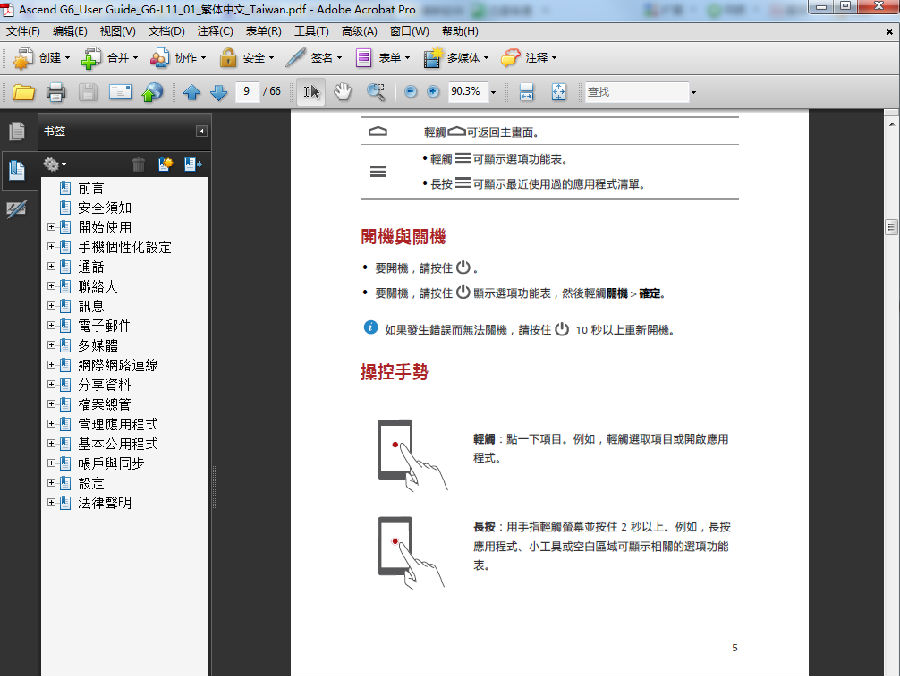Click the zoom in plus button
The height and width of the screenshot is (676, 900).
(433, 92)
